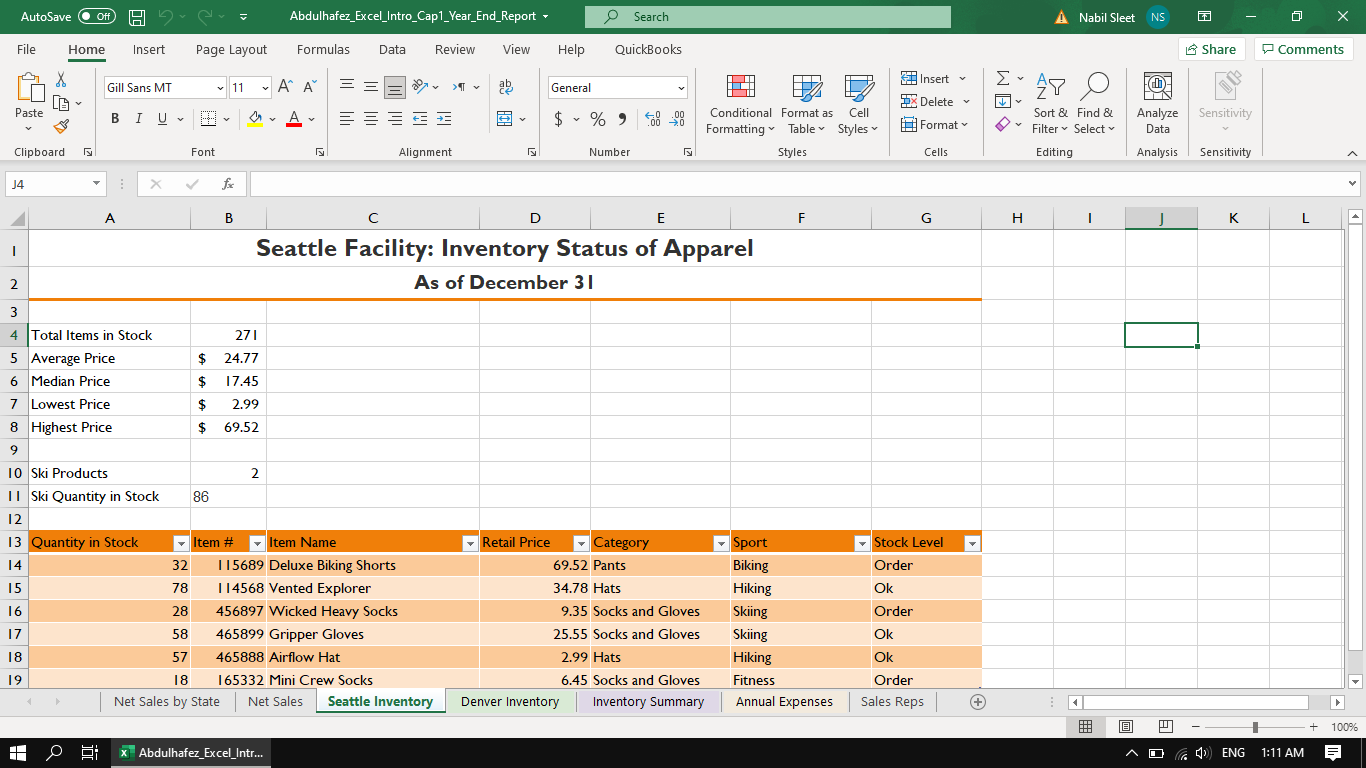Adjust the zoom slider handle

click(x=1255, y=727)
